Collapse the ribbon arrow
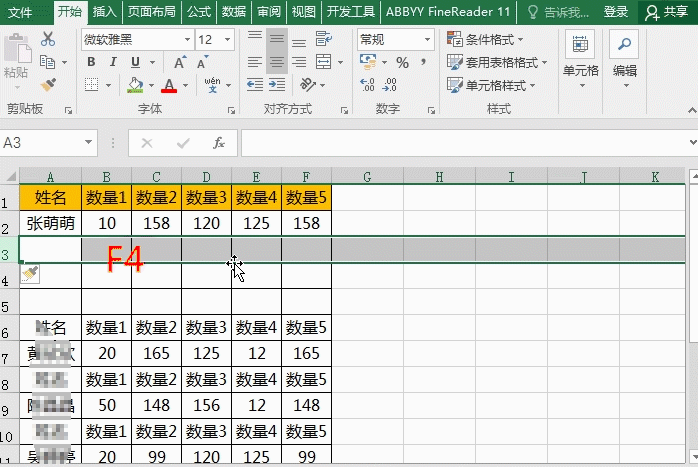 pyautogui.click(x=692, y=110)
